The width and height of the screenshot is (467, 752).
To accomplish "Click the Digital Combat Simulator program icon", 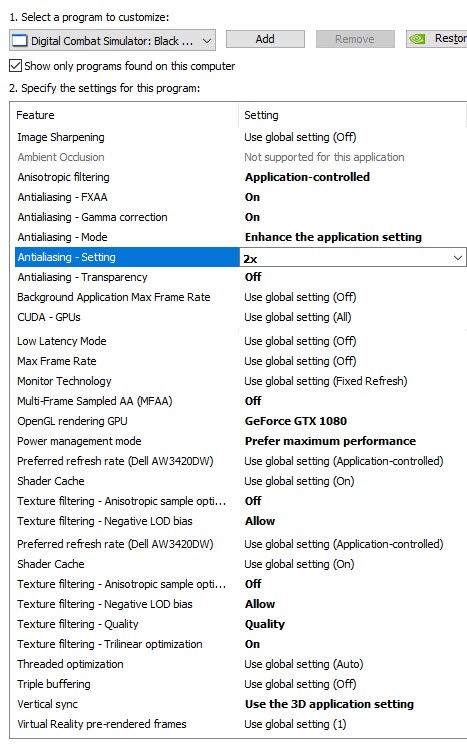I will (20, 41).
